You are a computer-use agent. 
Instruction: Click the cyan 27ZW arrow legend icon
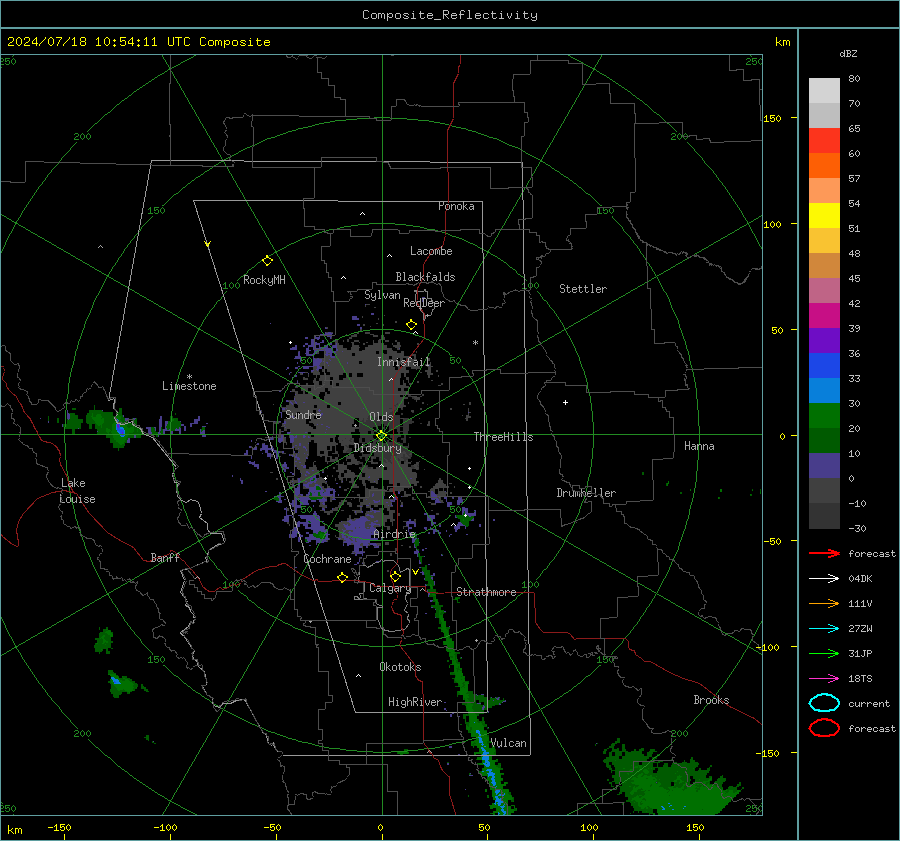point(824,629)
